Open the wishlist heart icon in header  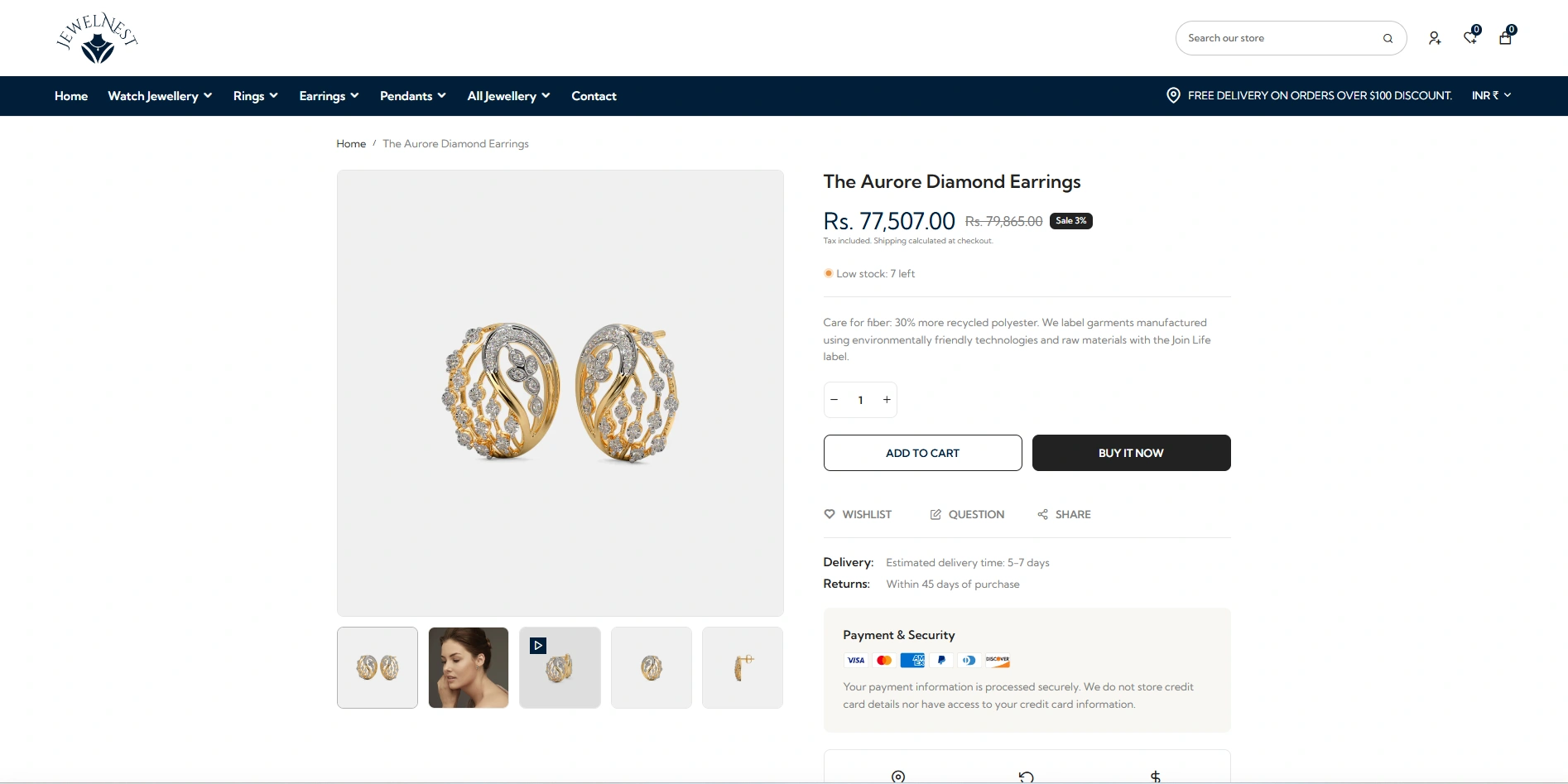pyautogui.click(x=1470, y=37)
